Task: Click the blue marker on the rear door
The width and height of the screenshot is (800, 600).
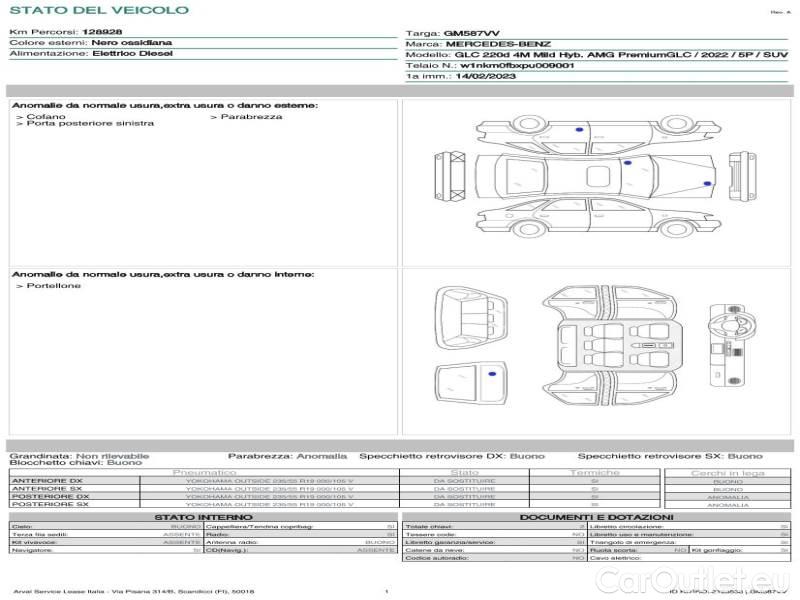Action: 580,129
